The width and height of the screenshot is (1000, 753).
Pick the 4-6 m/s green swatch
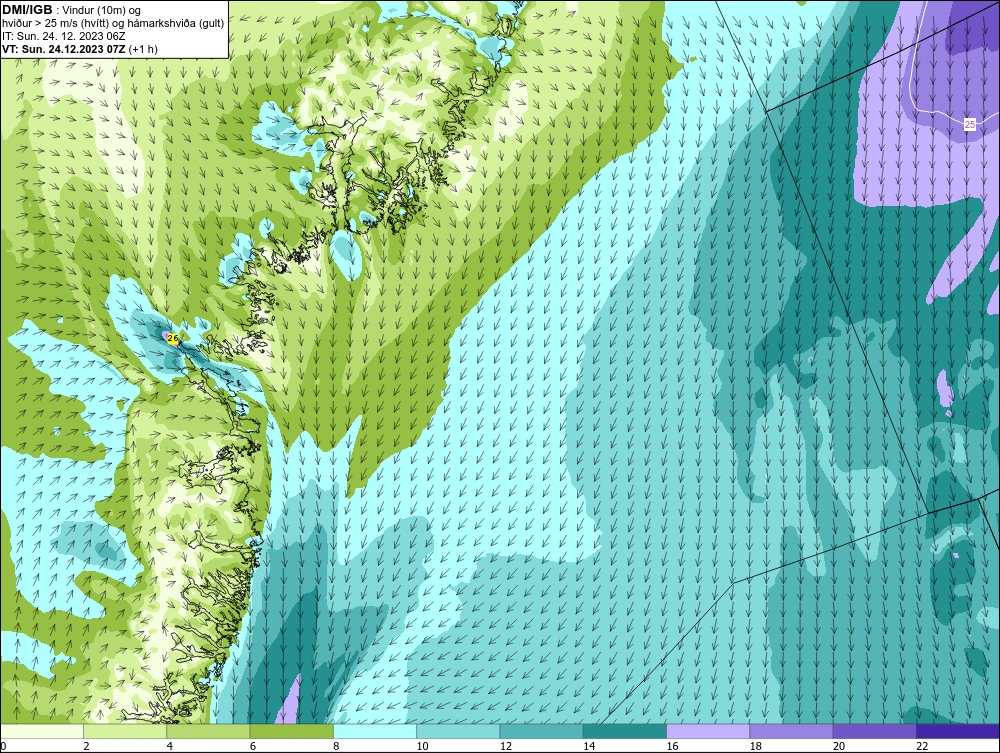(209, 731)
